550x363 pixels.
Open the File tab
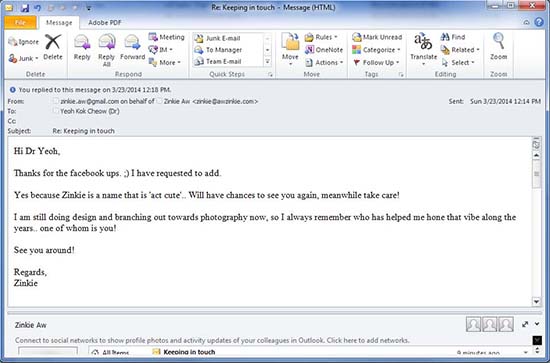[20, 22]
